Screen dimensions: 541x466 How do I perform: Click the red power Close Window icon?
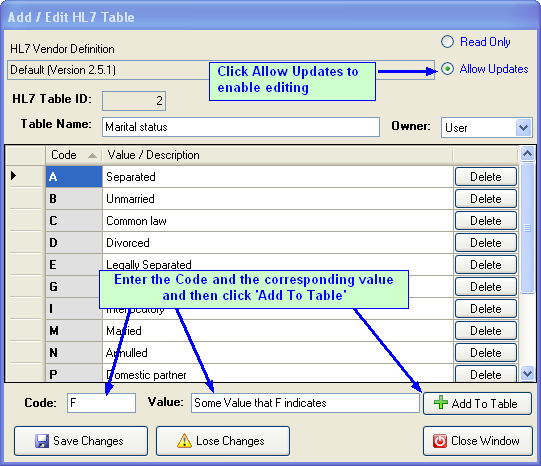click(440, 441)
